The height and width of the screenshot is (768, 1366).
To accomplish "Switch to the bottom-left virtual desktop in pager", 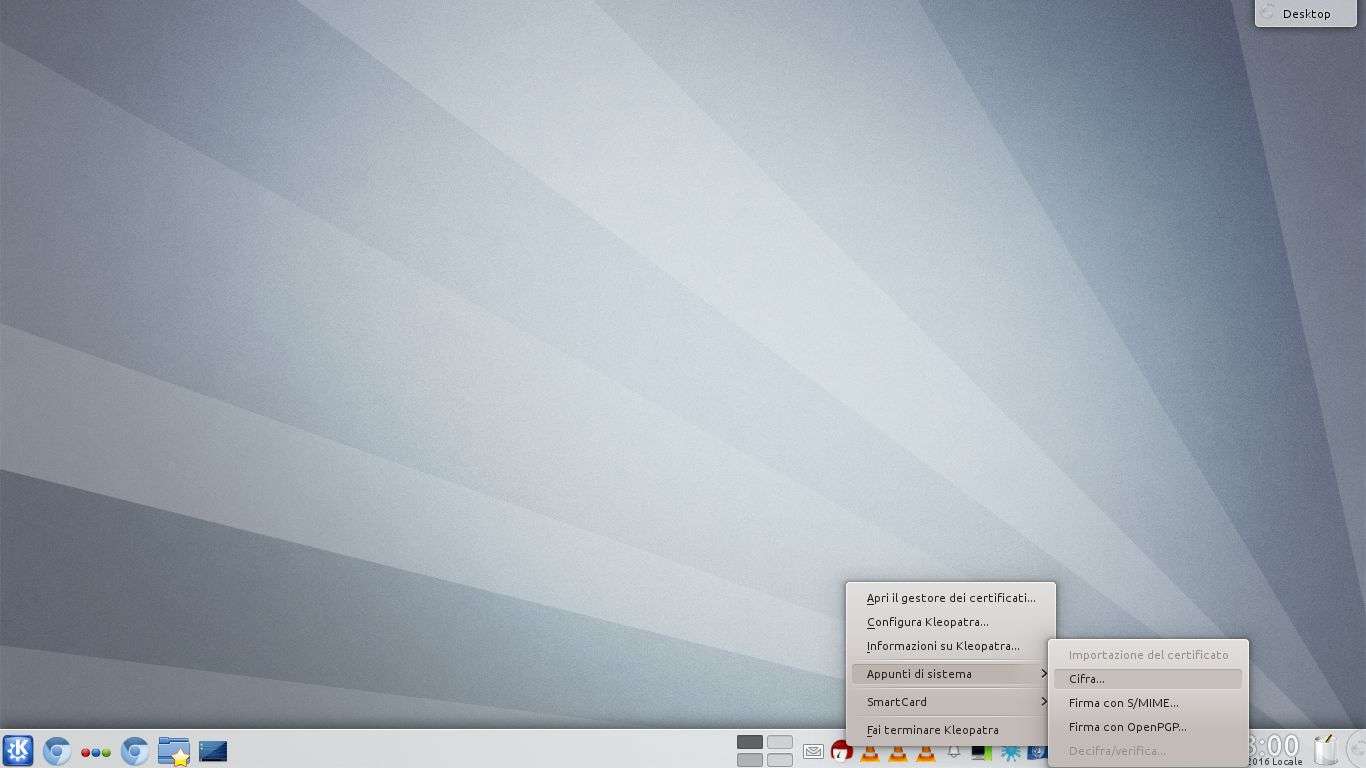I will [749, 760].
